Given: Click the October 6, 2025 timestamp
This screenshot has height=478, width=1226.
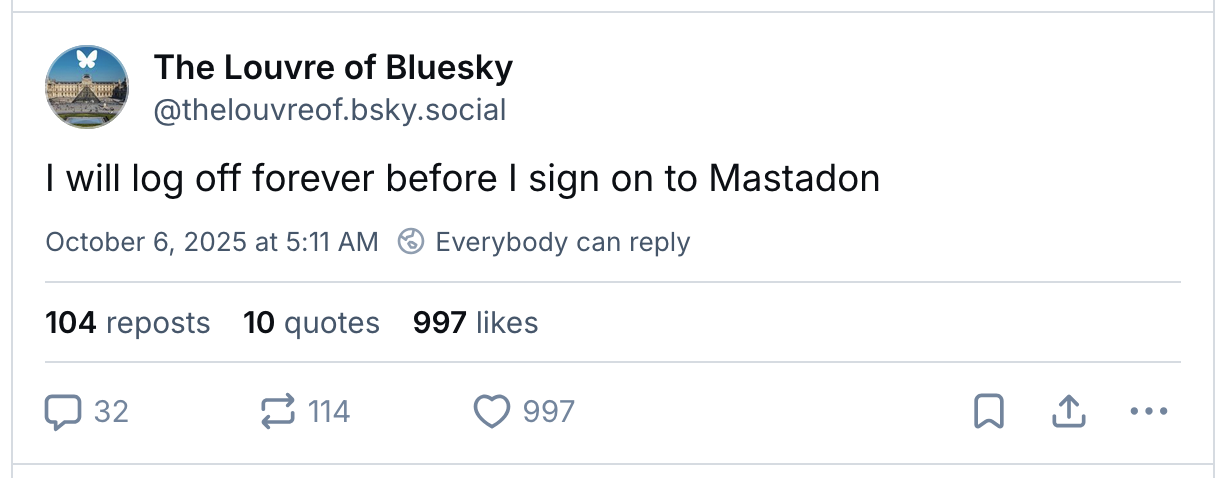Looking at the screenshot, I should [212, 242].
